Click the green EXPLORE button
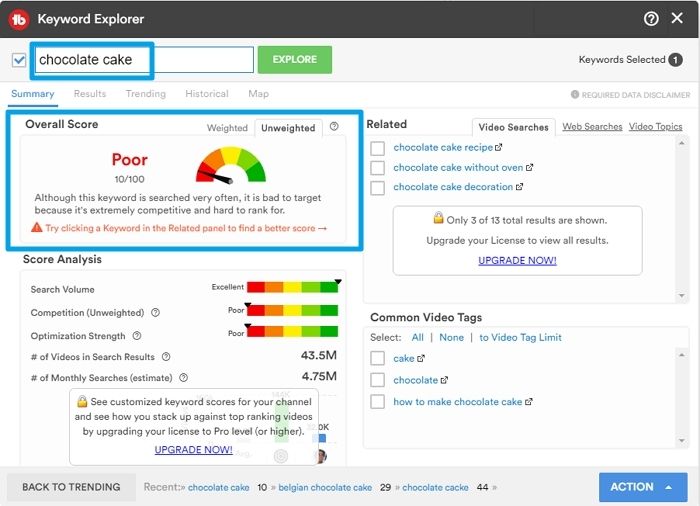 (295, 59)
